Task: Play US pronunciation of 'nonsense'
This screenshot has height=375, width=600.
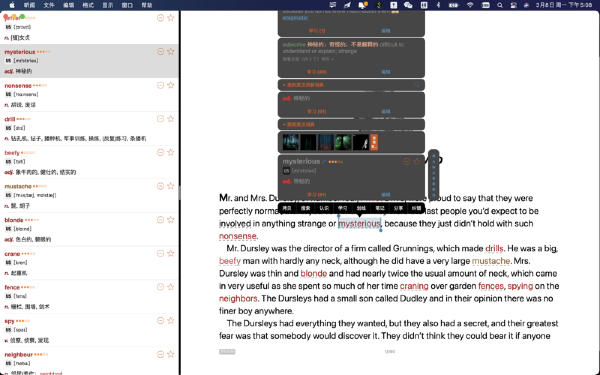Action: 8,95
